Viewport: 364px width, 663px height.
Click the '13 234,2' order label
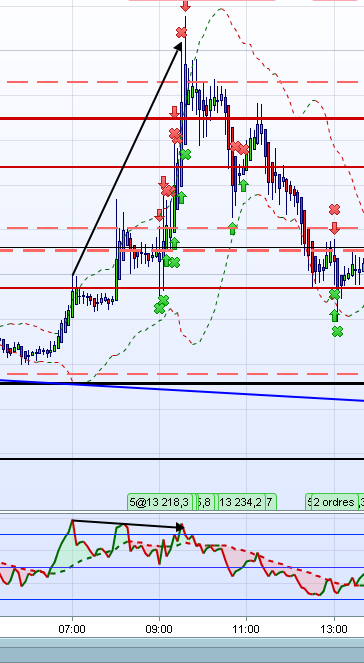tap(240, 502)
